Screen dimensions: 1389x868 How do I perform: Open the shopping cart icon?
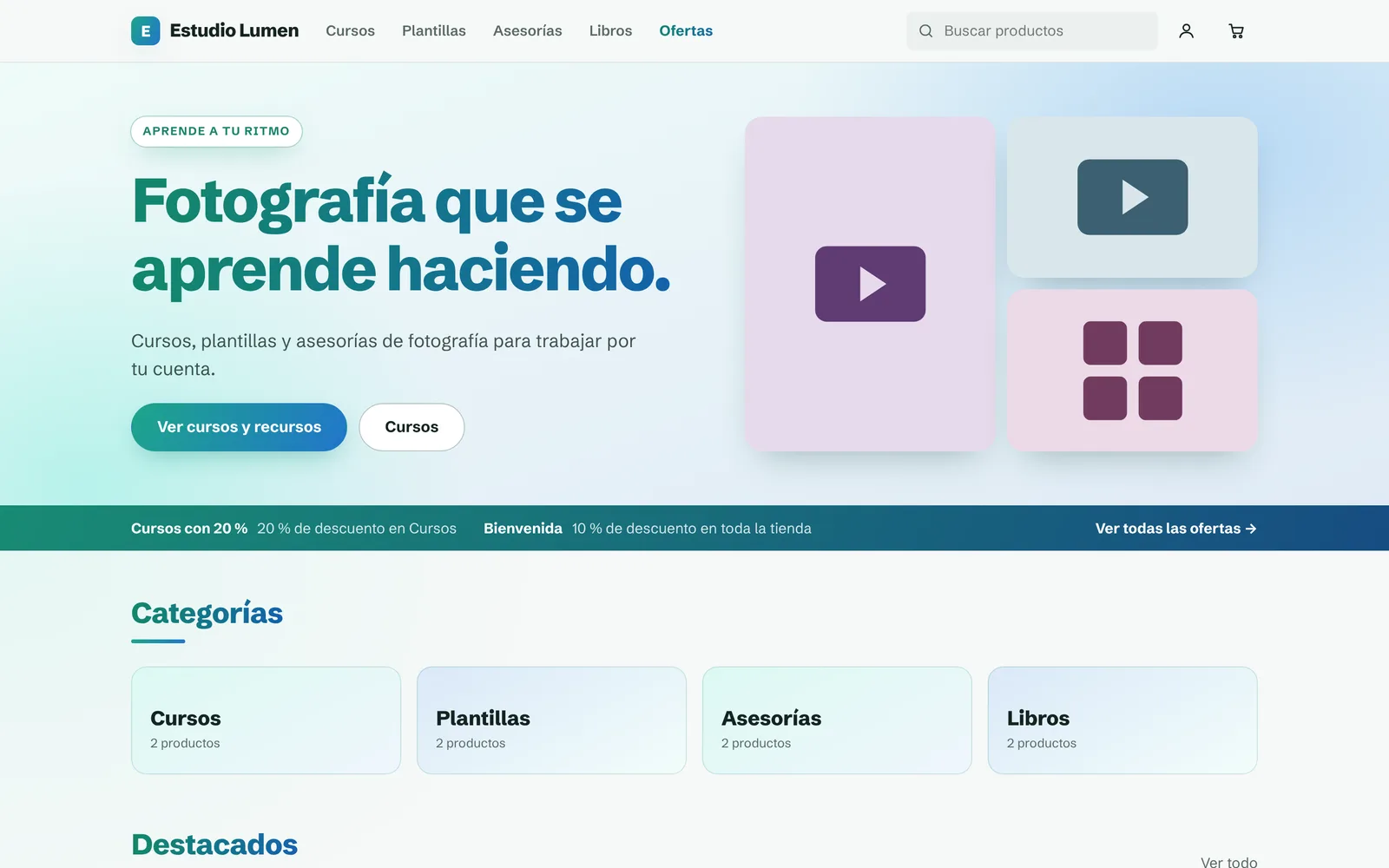[1236, 31]
